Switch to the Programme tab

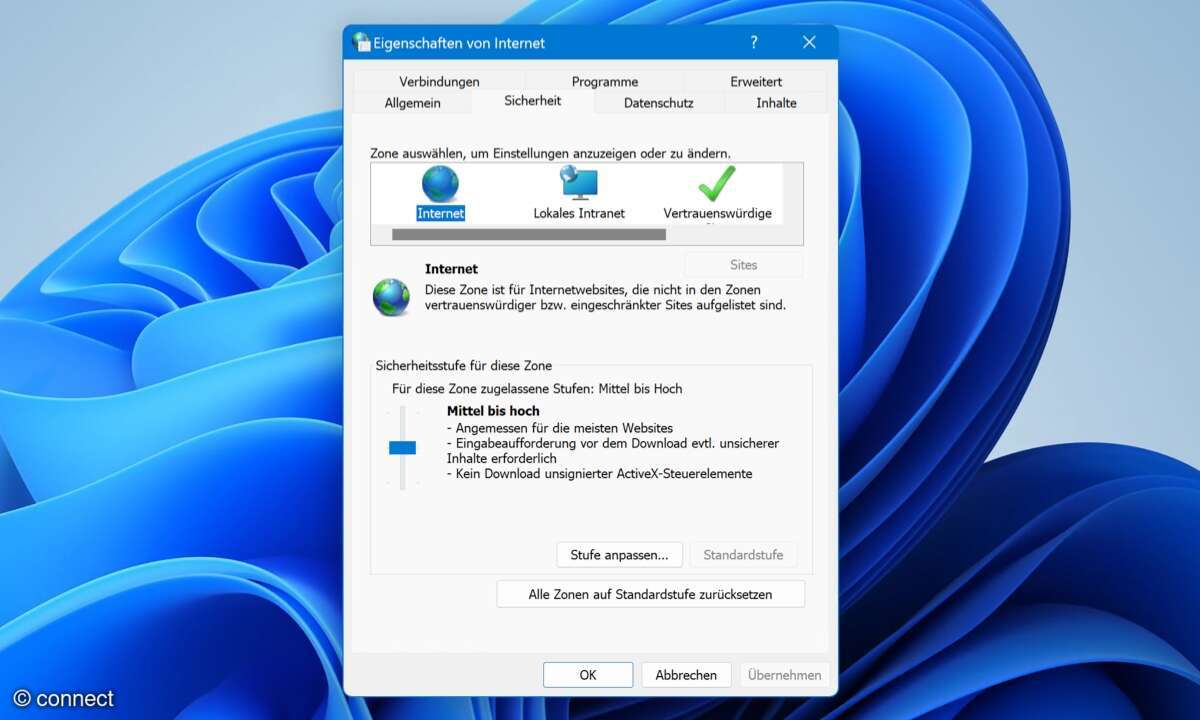[x=604, y=81]
